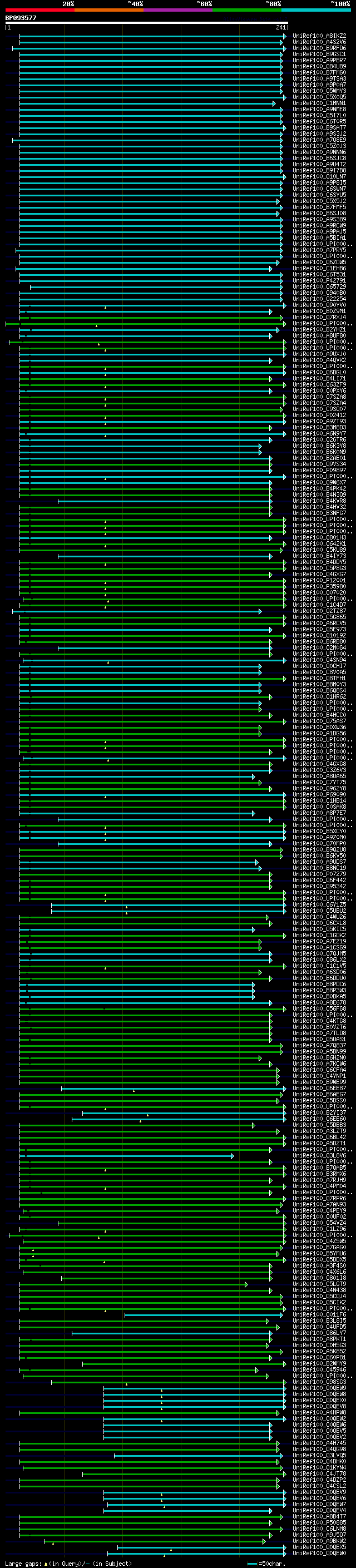Select the UniRef100_B9RFD6 entry

pyautogui.click(x=319, y=48)
